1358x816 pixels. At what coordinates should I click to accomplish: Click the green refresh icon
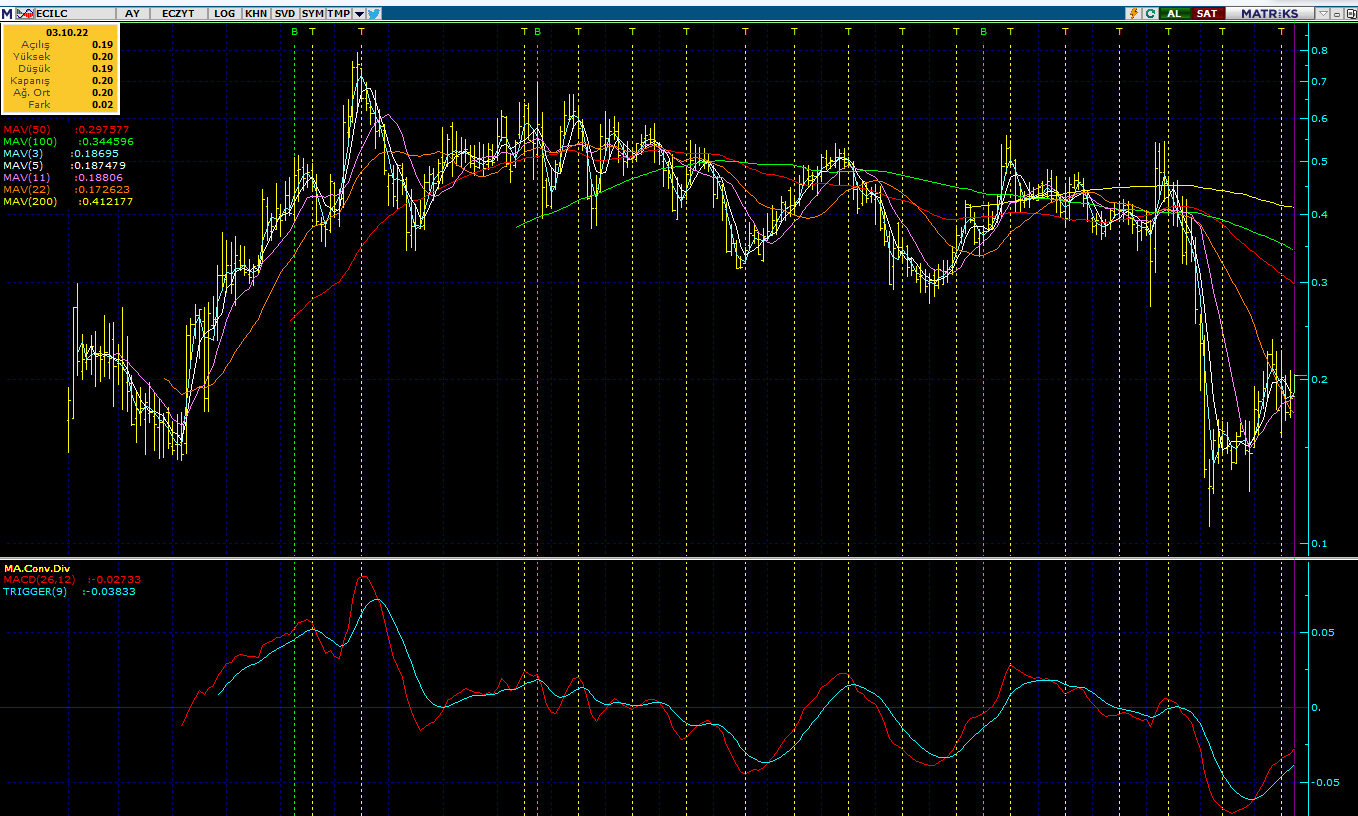click(1150, 14)
